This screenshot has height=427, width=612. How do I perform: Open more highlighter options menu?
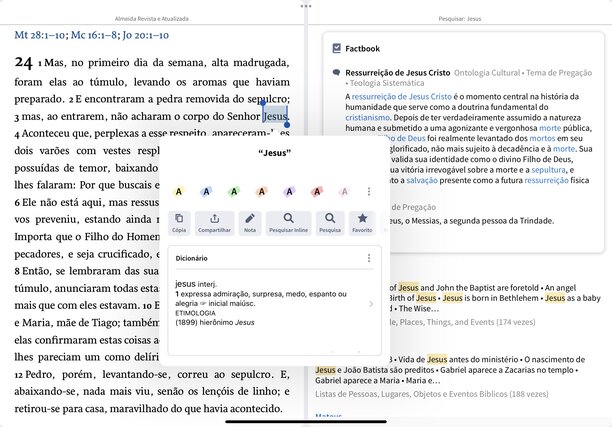pos(369,192)
